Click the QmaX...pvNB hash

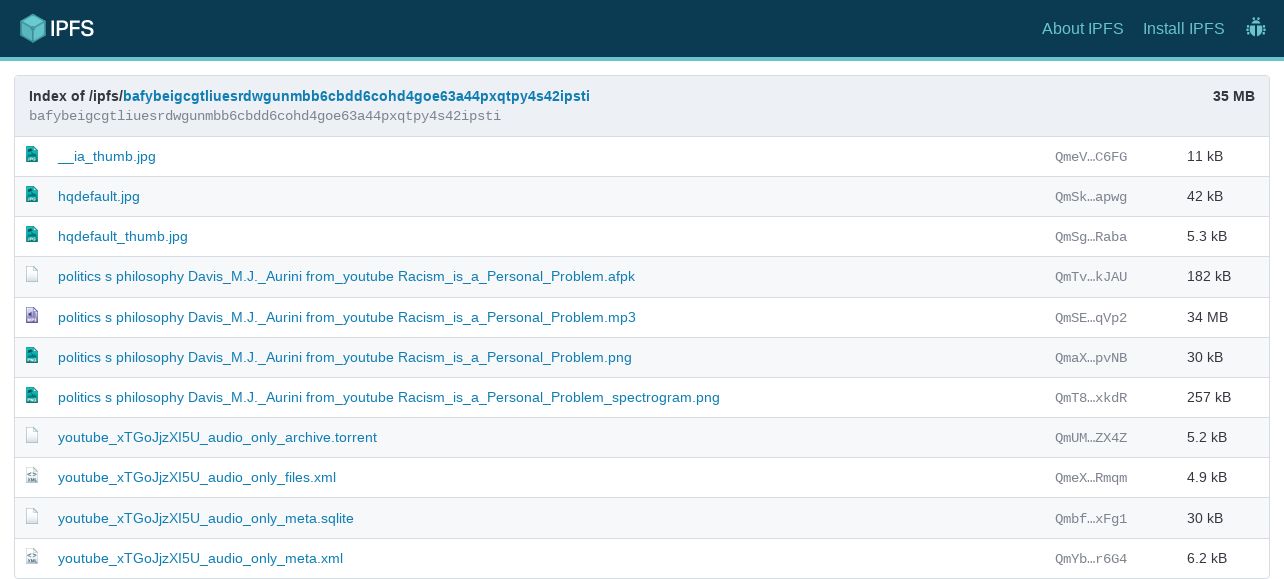point(1091,357)
